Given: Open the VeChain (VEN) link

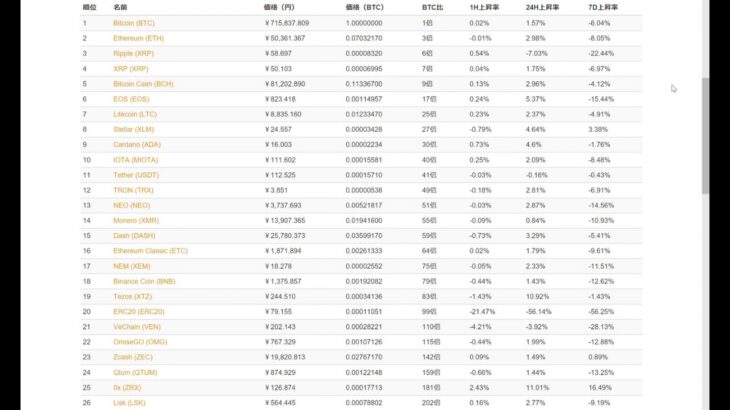Looking at the screenshot, I should tap(137, 327).
